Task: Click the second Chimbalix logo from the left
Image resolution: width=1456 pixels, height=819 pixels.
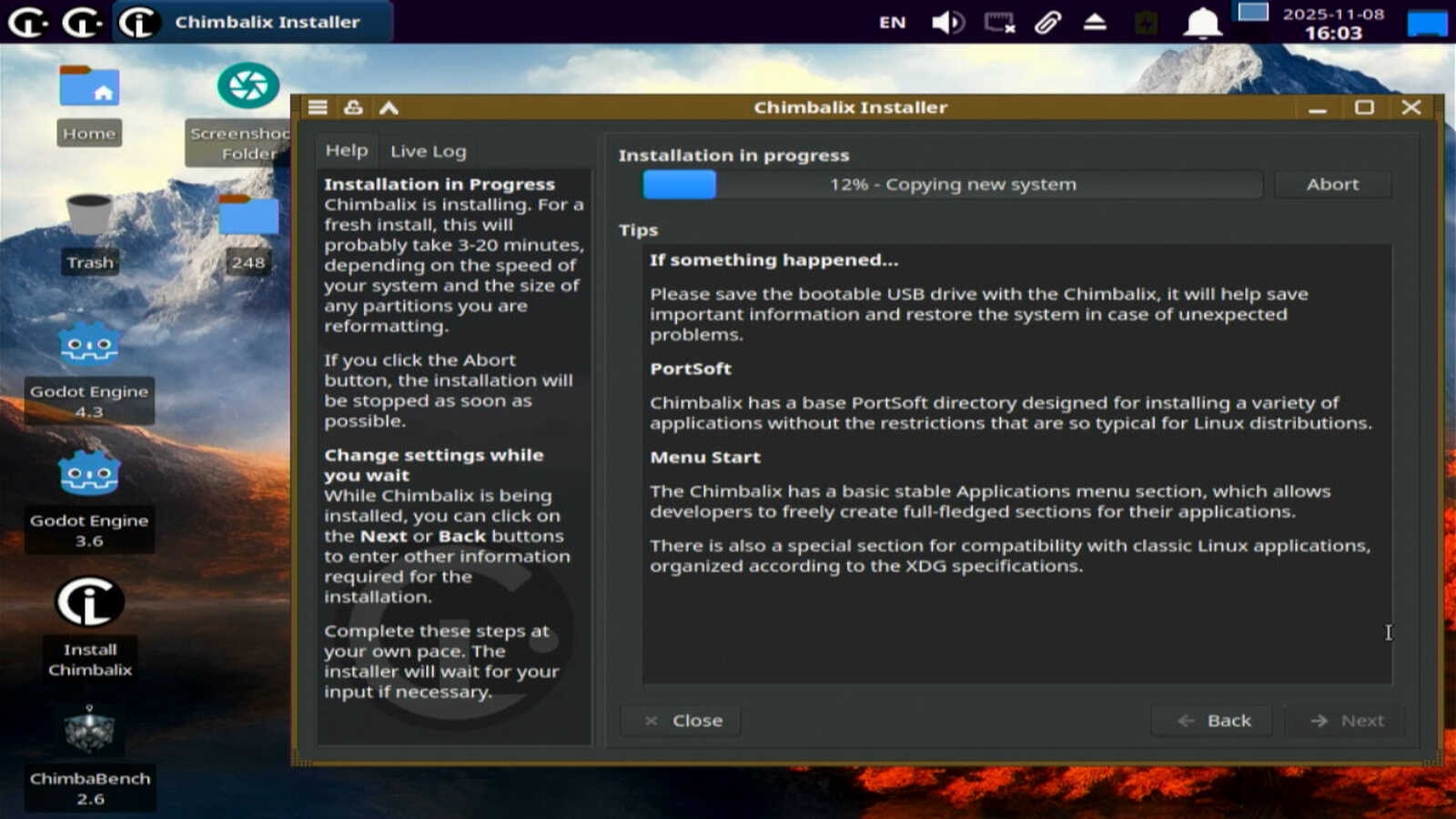Action: click(82, 22)
